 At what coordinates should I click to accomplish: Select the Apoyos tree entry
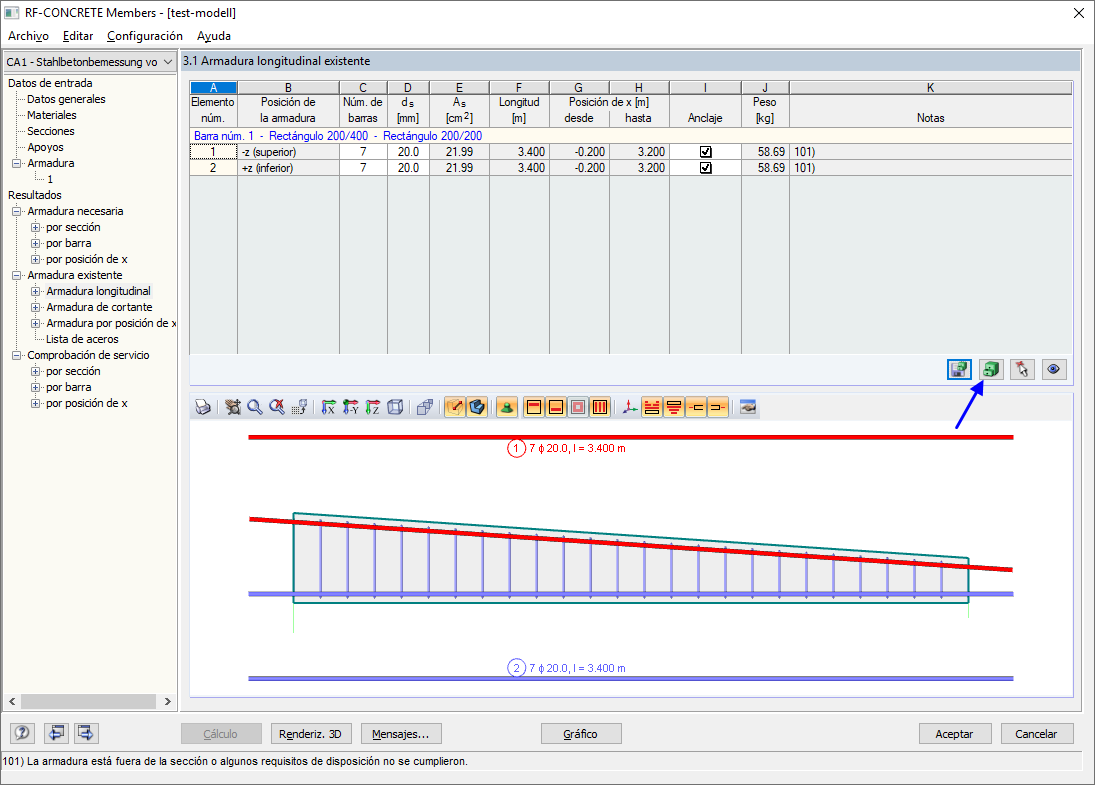[x=45, y=147]
